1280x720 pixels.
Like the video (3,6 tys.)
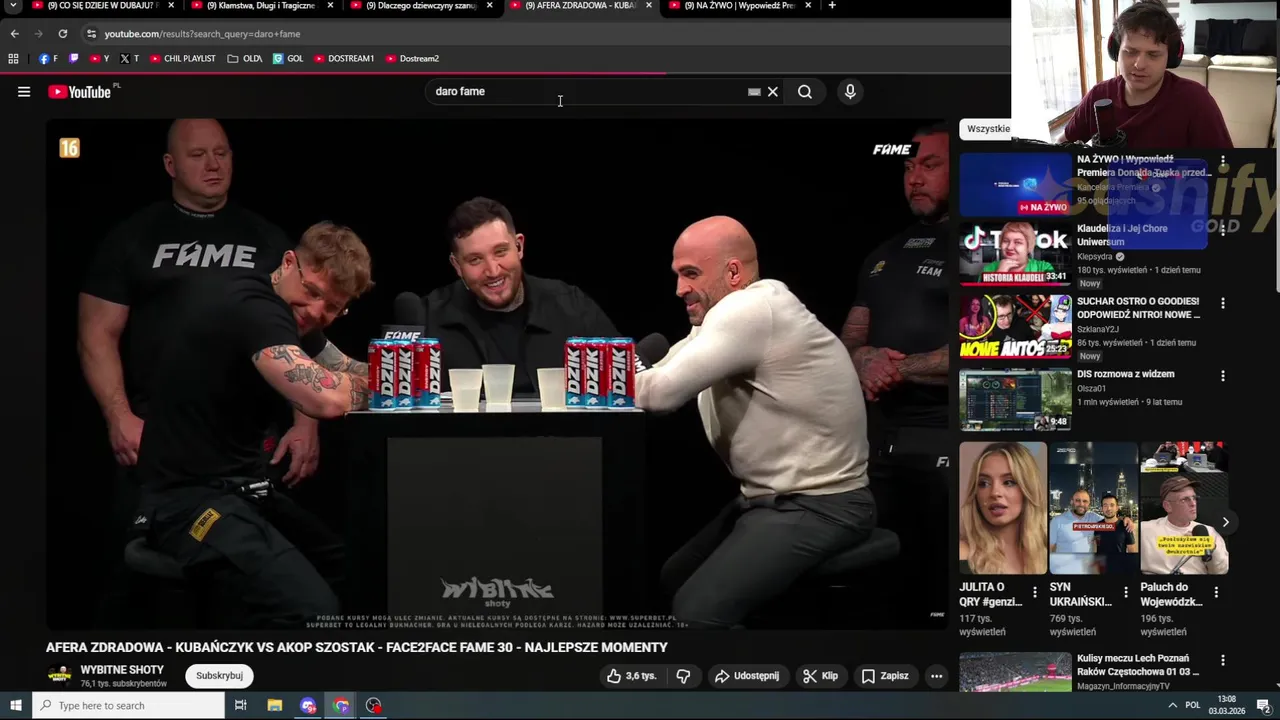coord(631,676)
